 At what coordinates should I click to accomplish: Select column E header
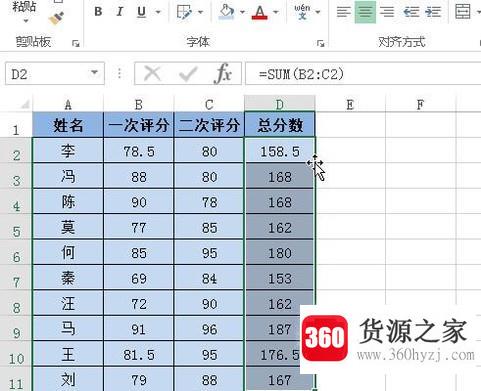(x=350, y=105)
